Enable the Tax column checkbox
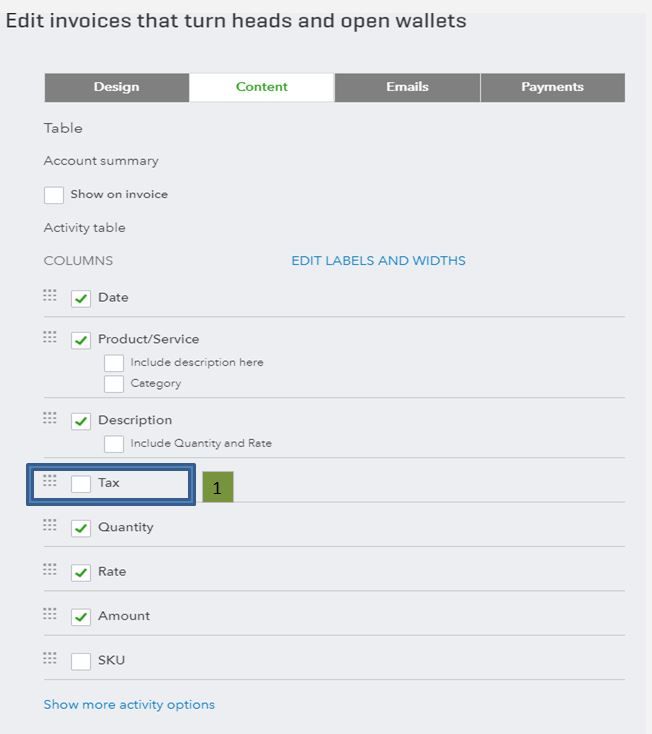Viewport: 652px width, 734px height. tap(81, 484)
